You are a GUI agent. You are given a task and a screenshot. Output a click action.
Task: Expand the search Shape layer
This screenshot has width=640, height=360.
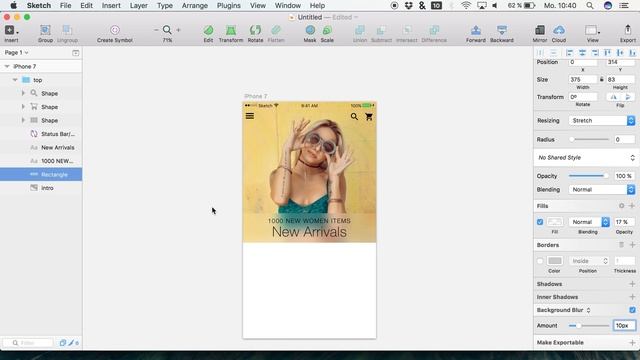pos(23,93)
